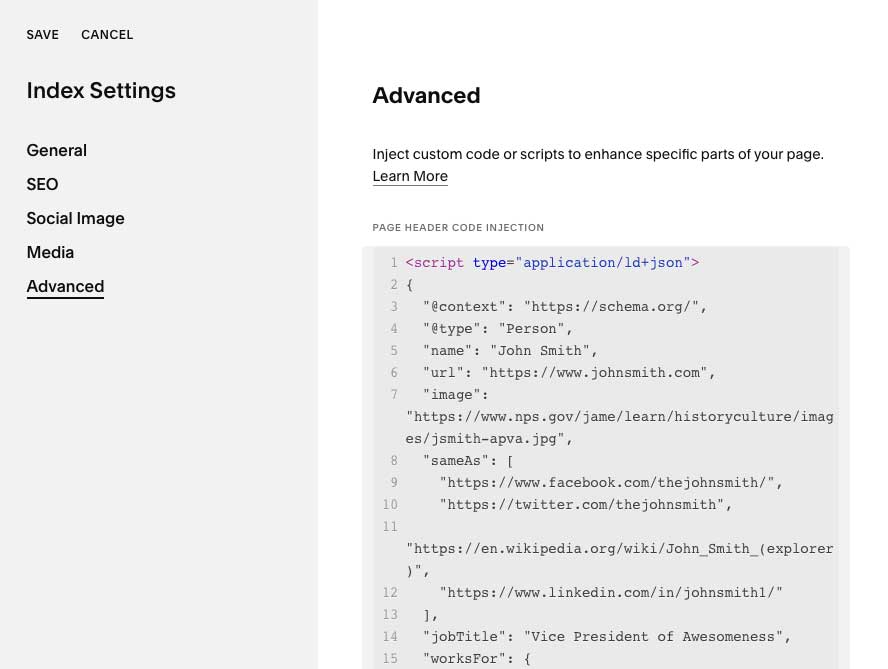Click the Facebook profile URL on line 9
888x669 pixels.
(x=610, y=483)
